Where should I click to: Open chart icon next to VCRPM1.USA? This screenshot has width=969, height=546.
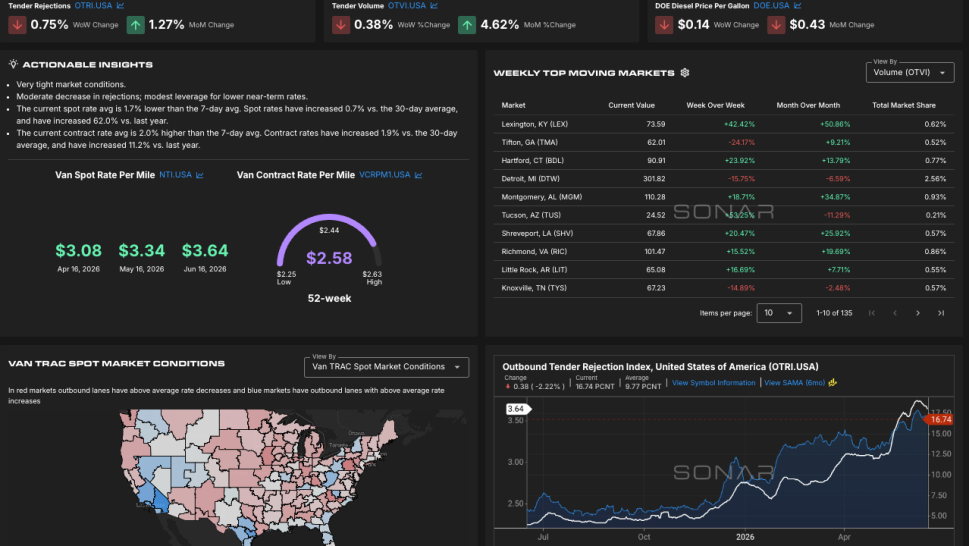[x=418, y=175]
